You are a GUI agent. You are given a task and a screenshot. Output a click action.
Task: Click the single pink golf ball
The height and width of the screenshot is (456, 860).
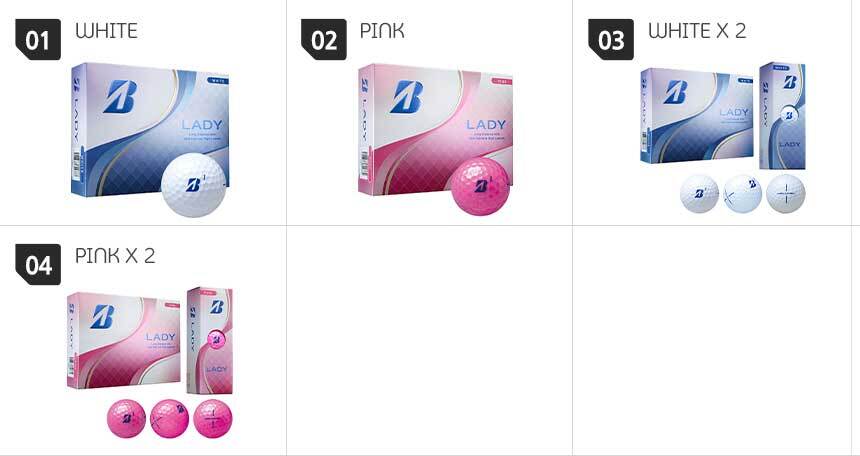(x=480, y=186)
